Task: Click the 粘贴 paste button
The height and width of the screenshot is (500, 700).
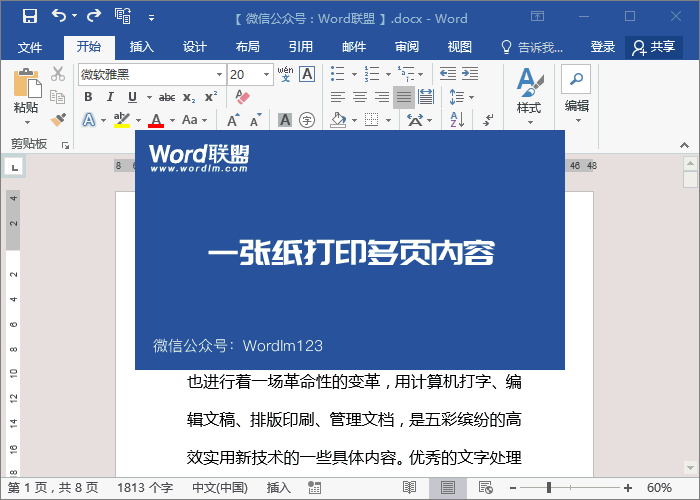Action: pyautogui.click(x=26, y=95)
